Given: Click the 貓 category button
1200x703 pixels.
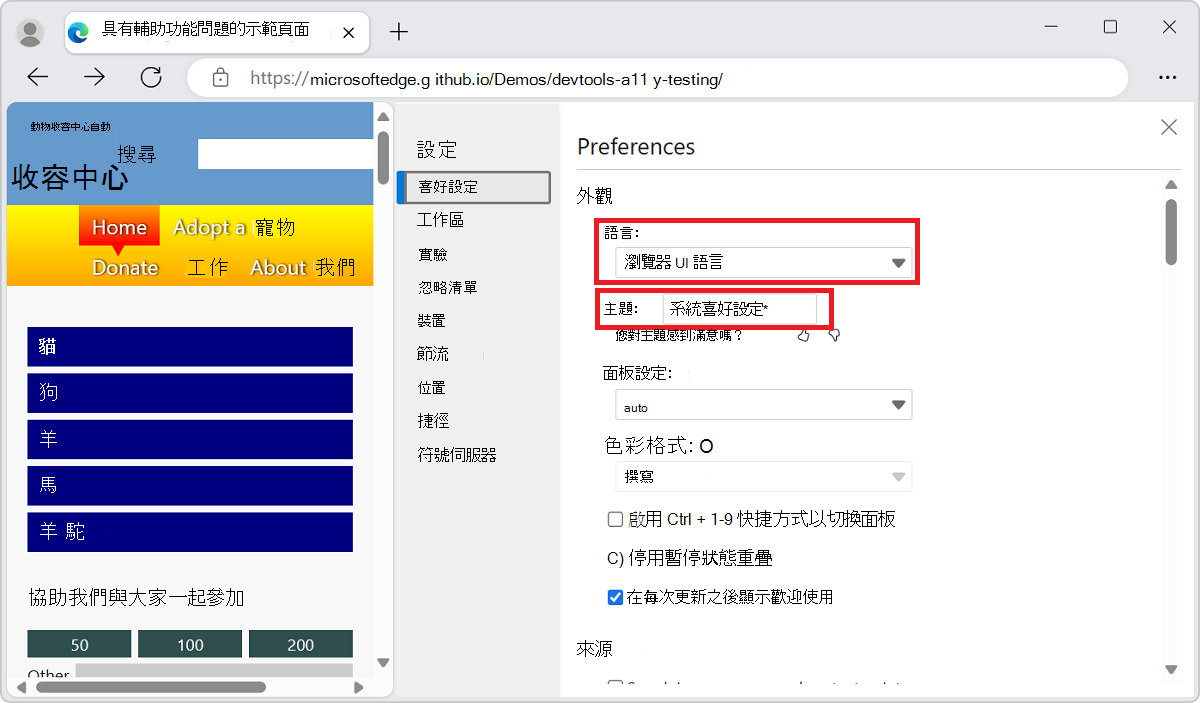Looking at the screenshot, I should (190, 347).
